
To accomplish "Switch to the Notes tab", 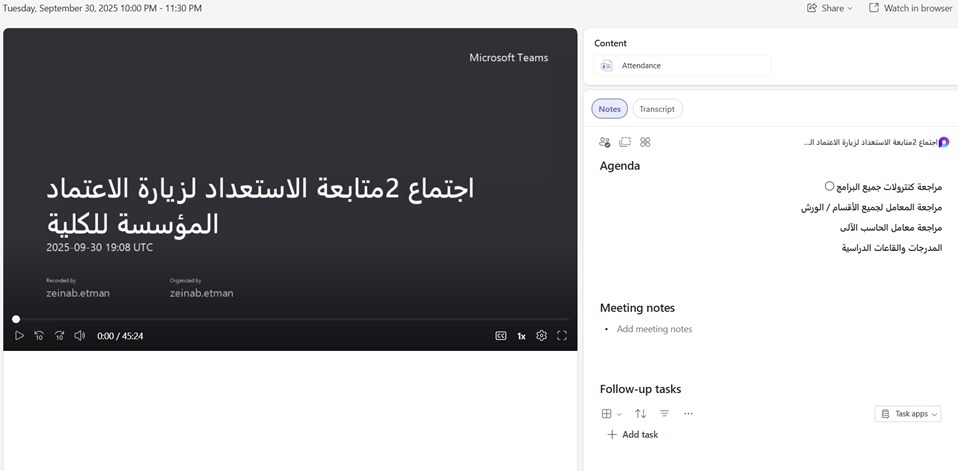I will point(610,109).
